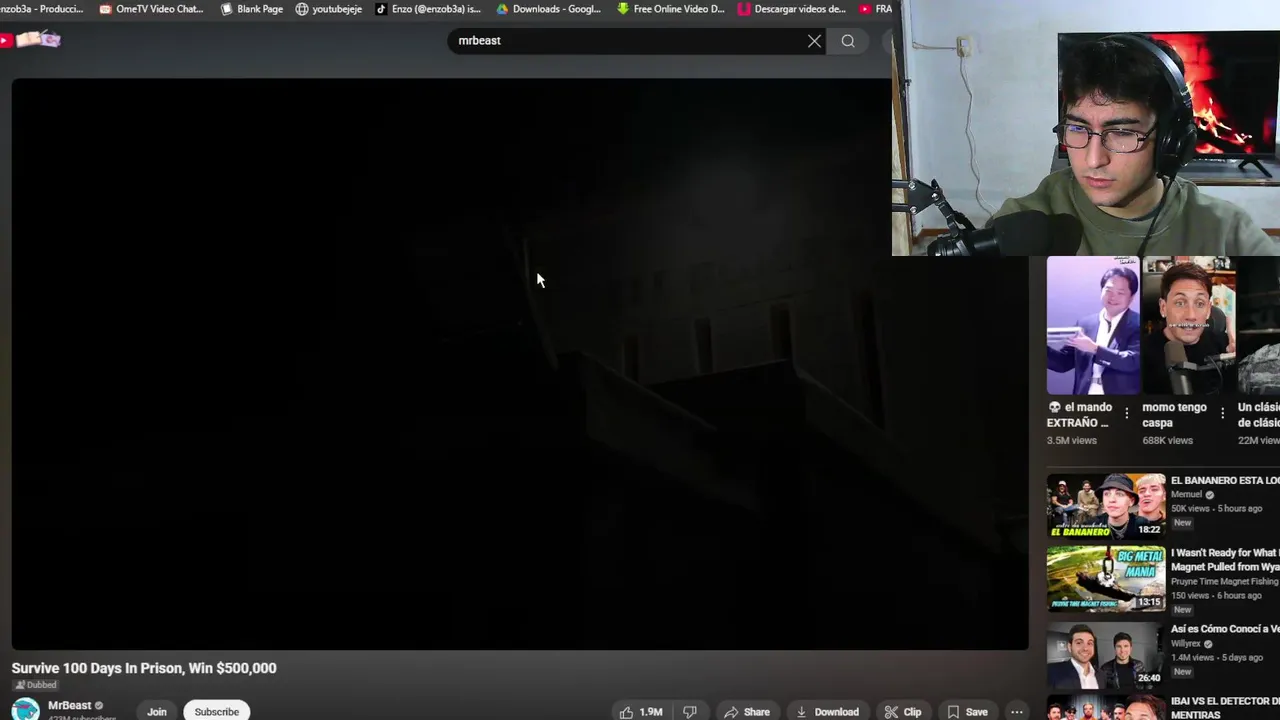Click the 'I Wasn't Ready for What' title
The image size is (1280, 720).
(1225, 559)
